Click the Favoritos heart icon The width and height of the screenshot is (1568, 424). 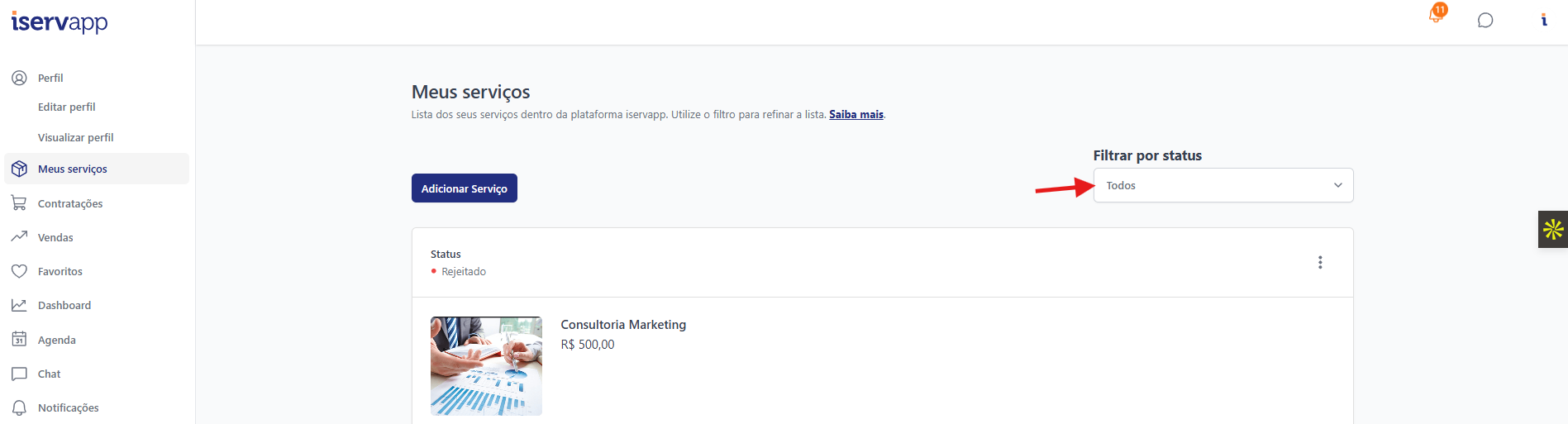[x=19, y=271]
